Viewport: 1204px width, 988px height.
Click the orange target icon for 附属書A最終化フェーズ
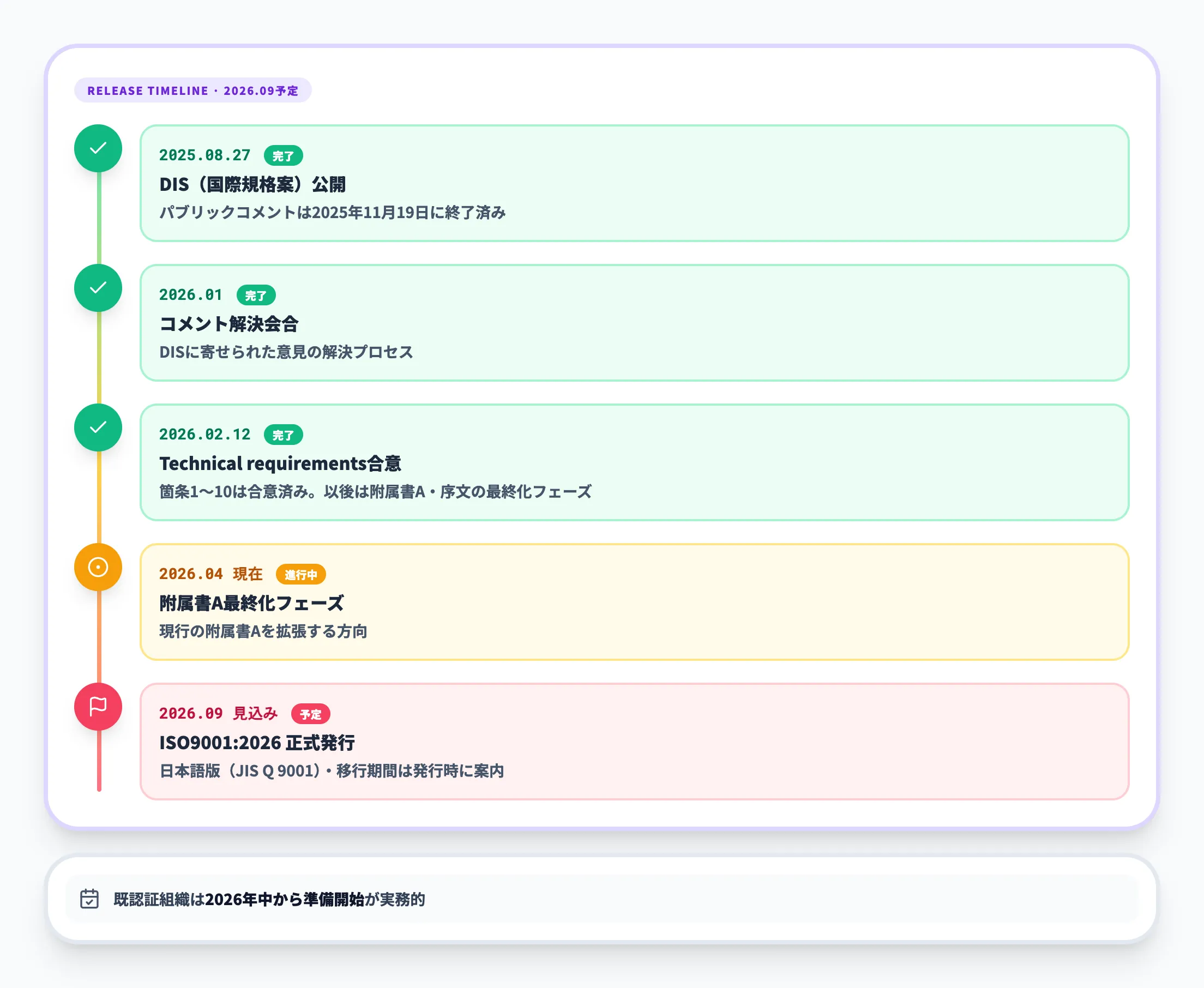(x=98, y=567)
